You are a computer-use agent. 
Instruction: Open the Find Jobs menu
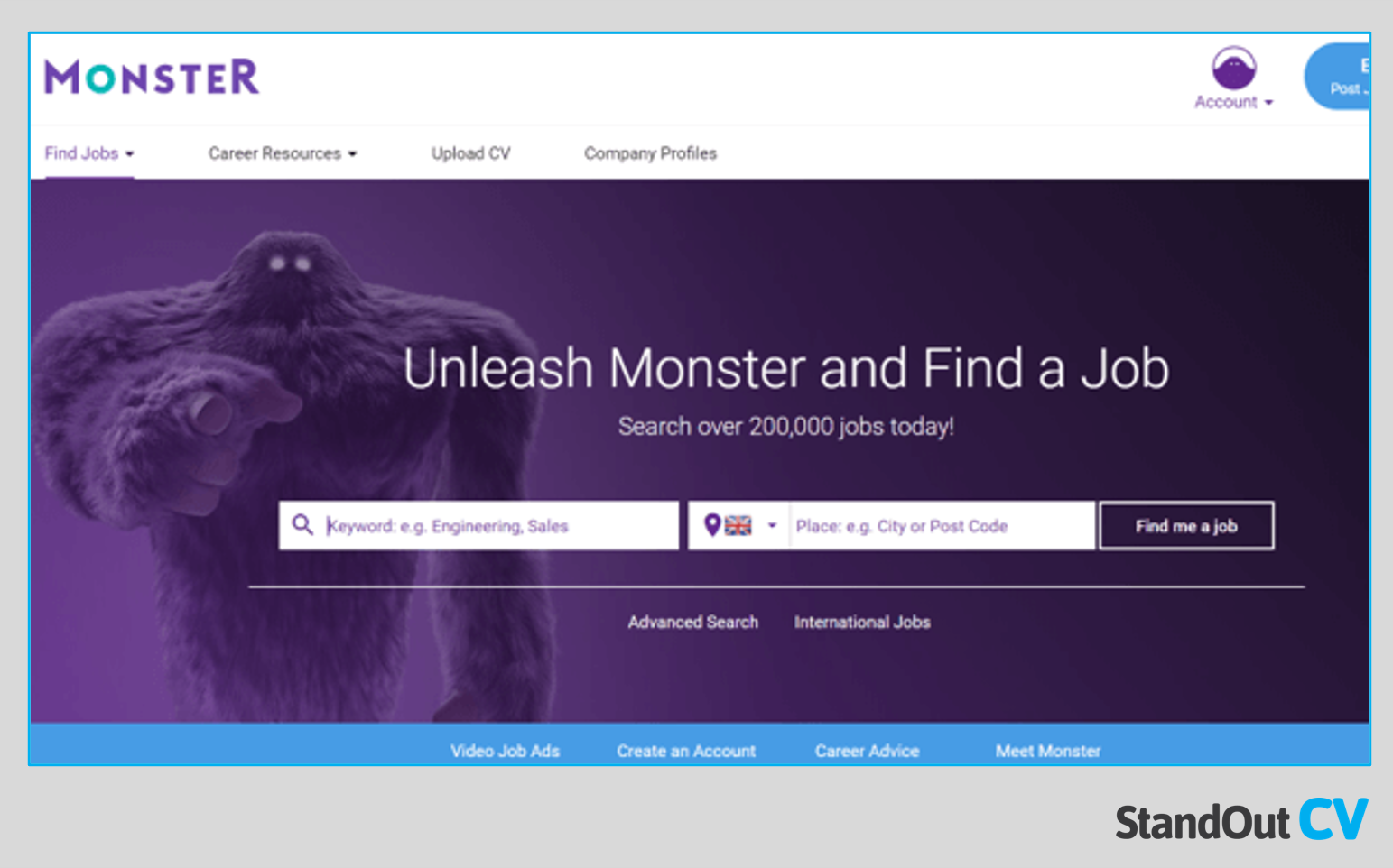click(x=89, y=153)
